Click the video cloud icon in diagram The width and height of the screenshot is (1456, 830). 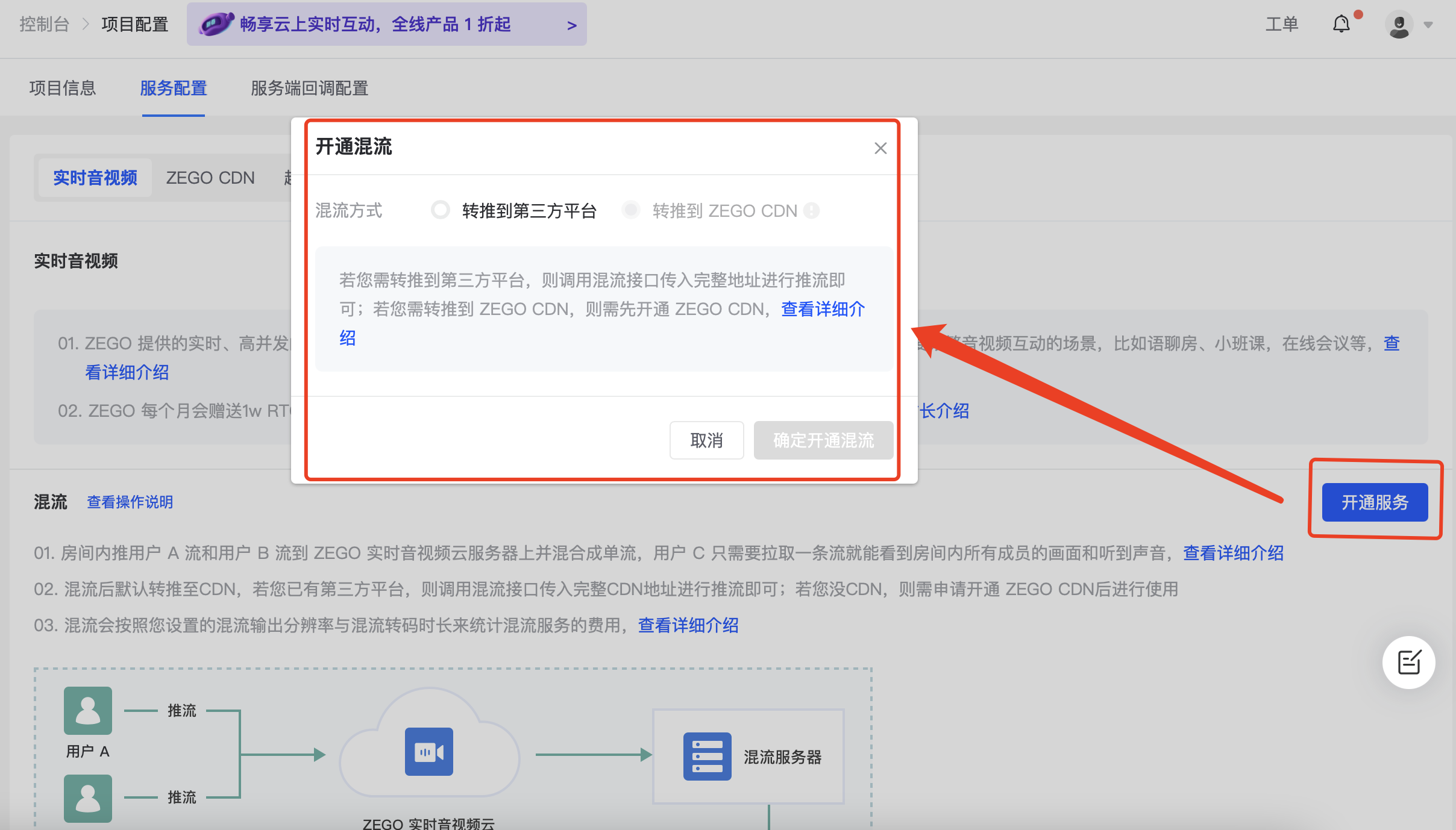428,752
